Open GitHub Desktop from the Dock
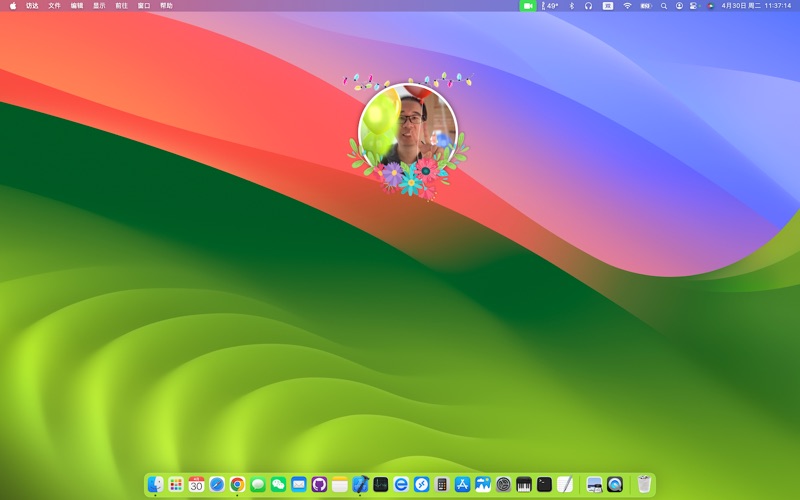The width and height of the screenshot is (800, 500). click(319, 485)
